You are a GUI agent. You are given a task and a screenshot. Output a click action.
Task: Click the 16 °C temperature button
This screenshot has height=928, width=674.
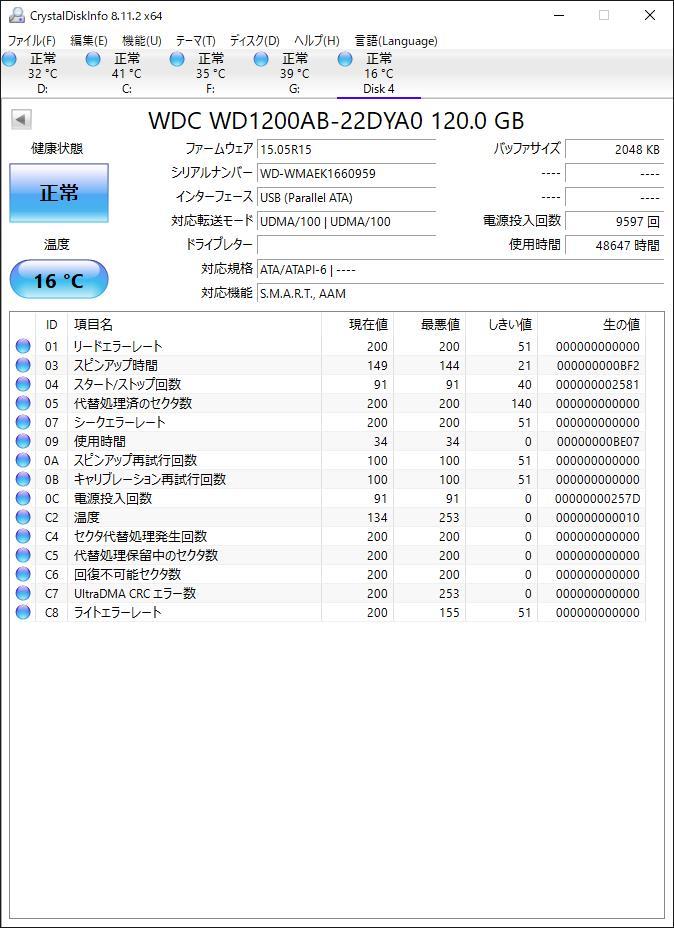[x=59, y=280]
